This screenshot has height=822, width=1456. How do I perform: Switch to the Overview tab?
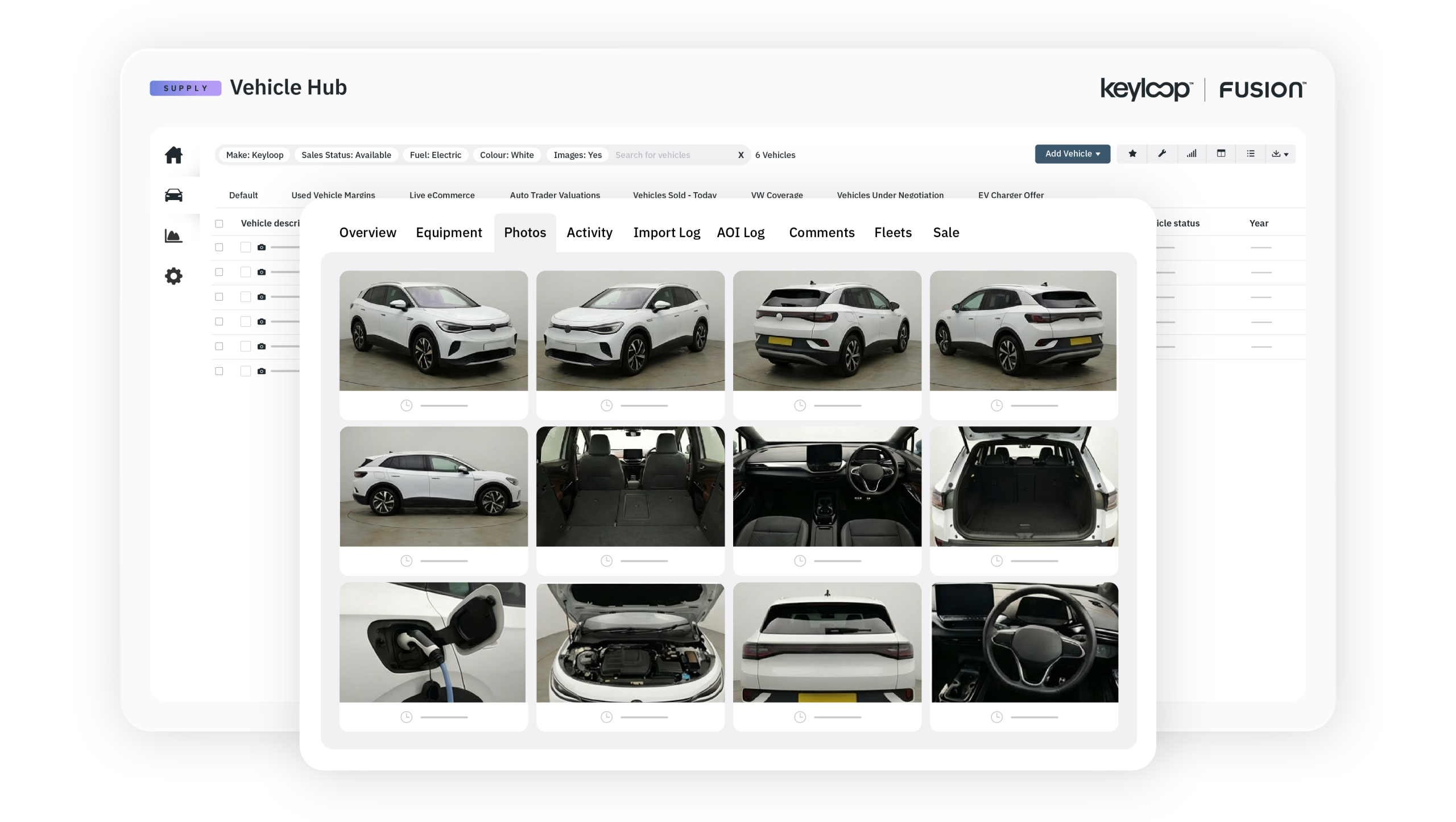point(367,233)
